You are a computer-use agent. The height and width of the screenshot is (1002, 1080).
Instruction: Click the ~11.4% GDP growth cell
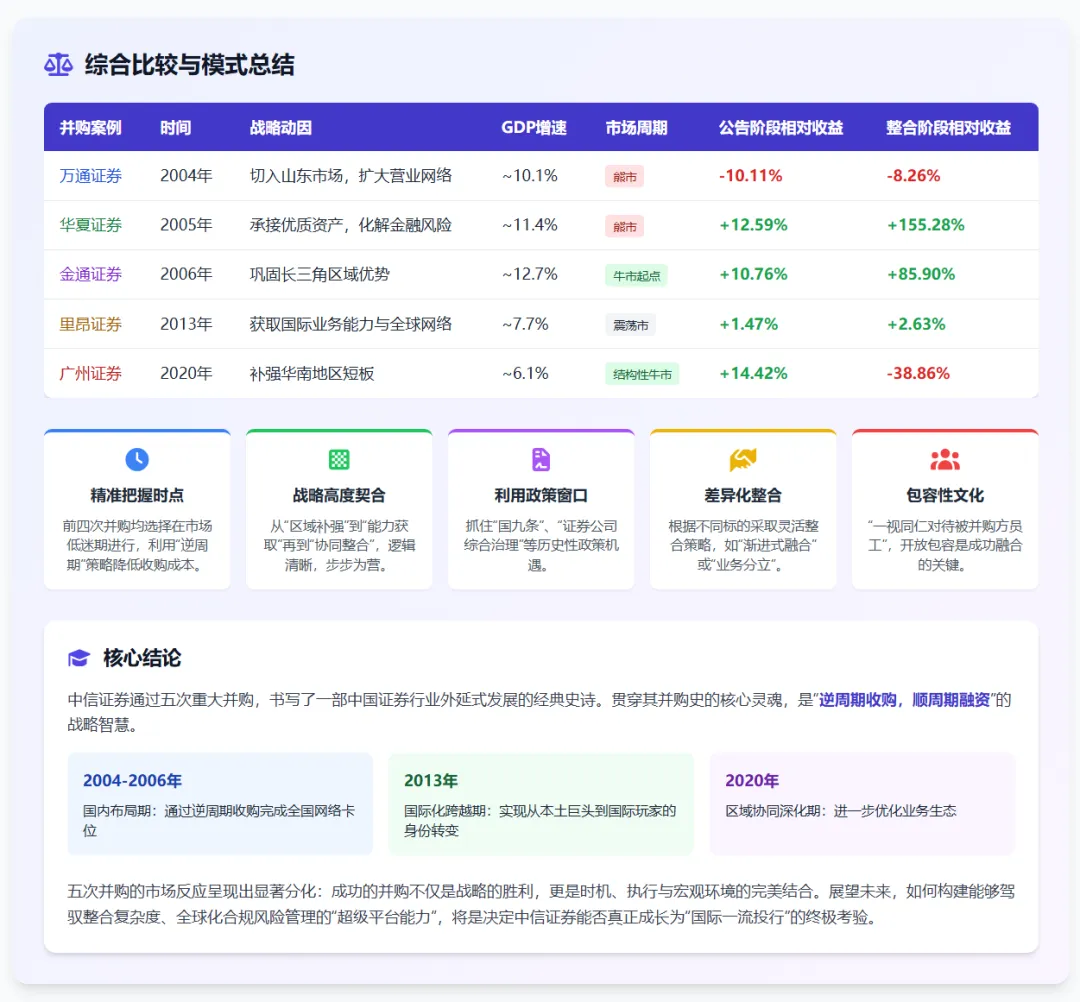tap(529, 225)
